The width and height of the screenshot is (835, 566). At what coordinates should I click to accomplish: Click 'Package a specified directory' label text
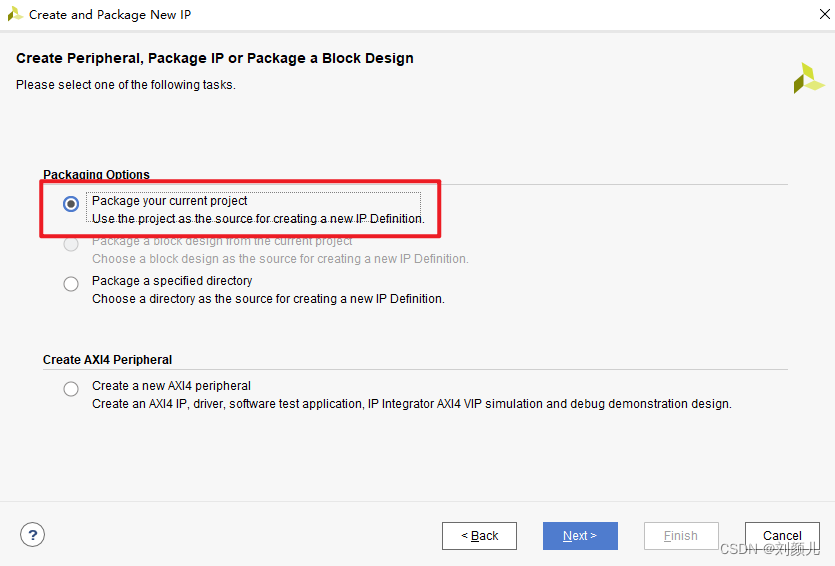click(x=172, y=281)
